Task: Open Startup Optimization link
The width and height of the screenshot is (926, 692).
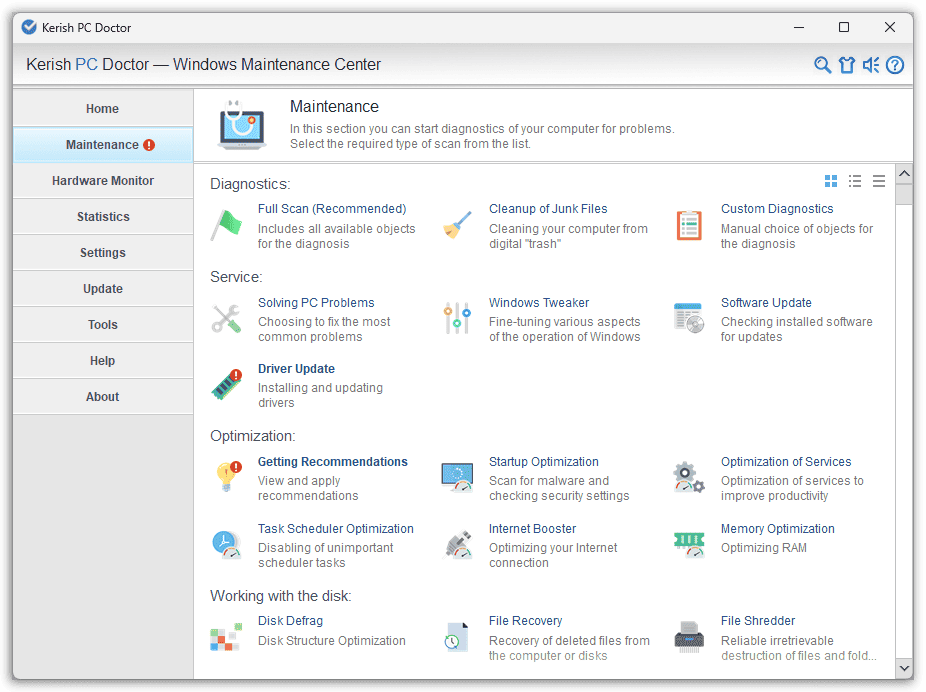Action: tap(543, 462)
